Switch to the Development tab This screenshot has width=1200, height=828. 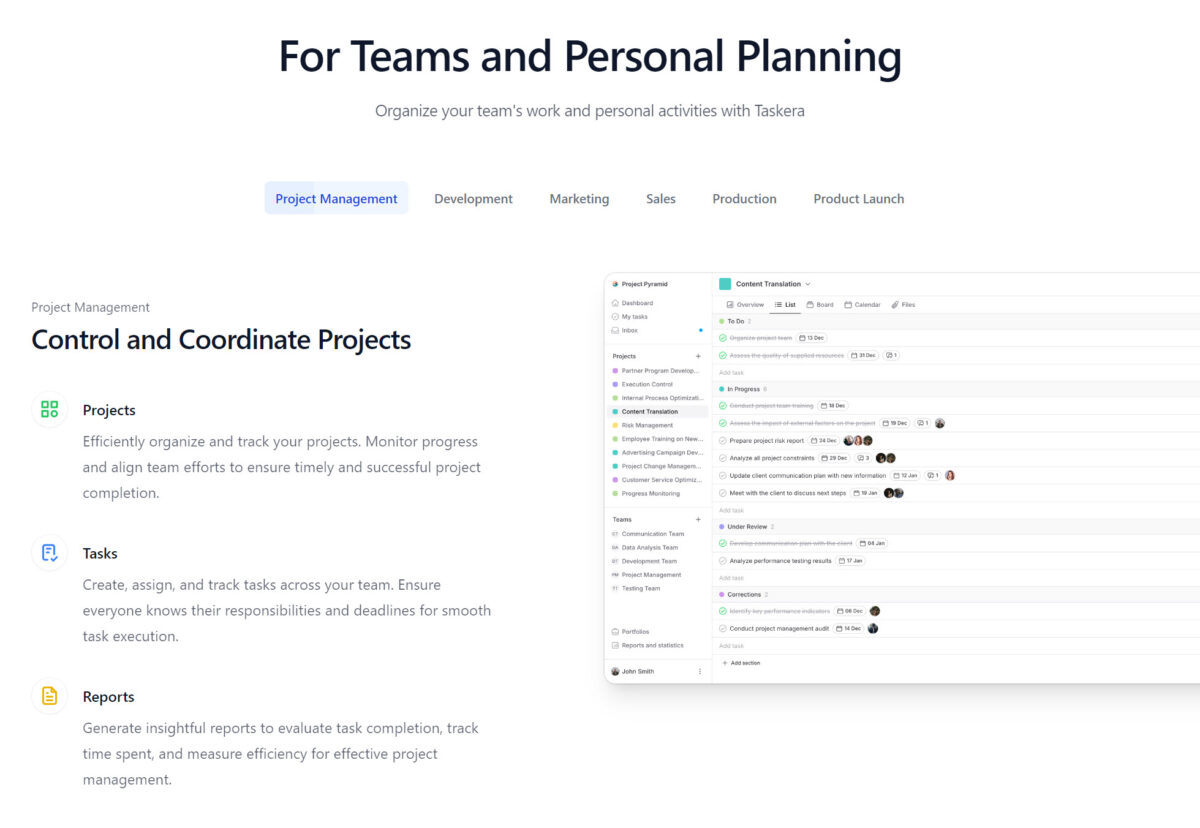[x=473, y=199]
